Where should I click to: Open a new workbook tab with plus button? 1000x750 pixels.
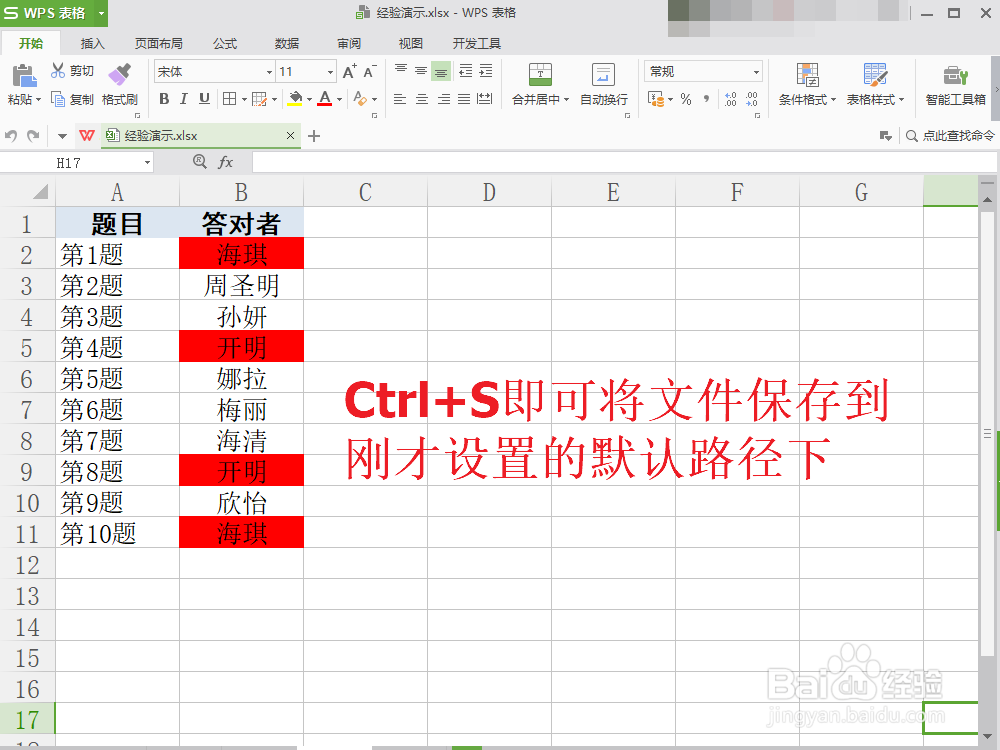(x=314, y=134)
